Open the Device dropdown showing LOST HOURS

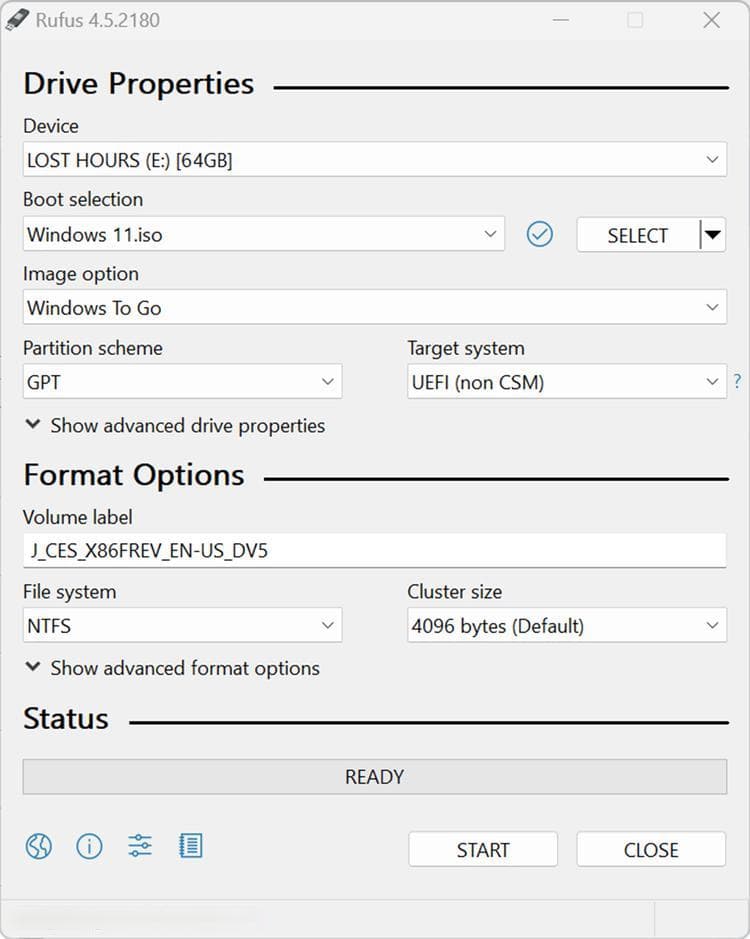click(375, 159)
